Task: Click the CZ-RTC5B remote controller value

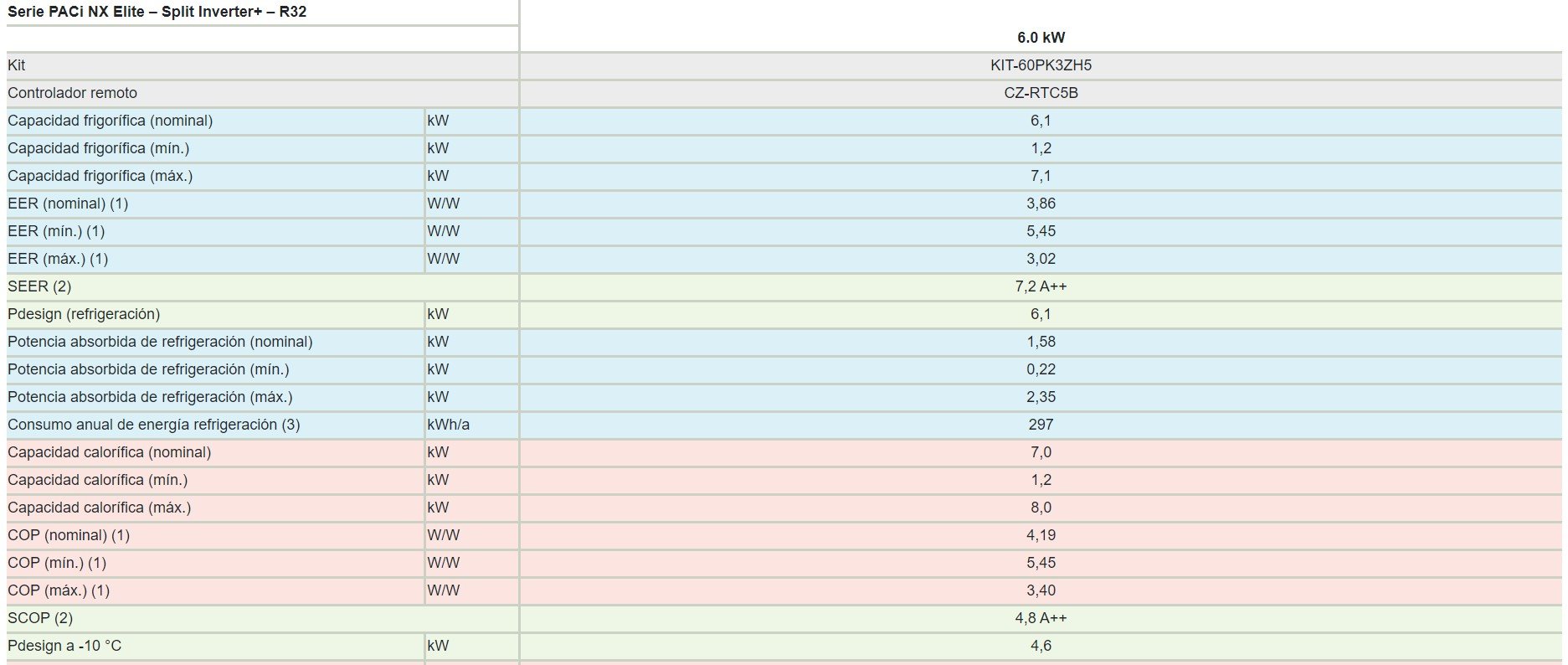Action: click(1041, 93)
